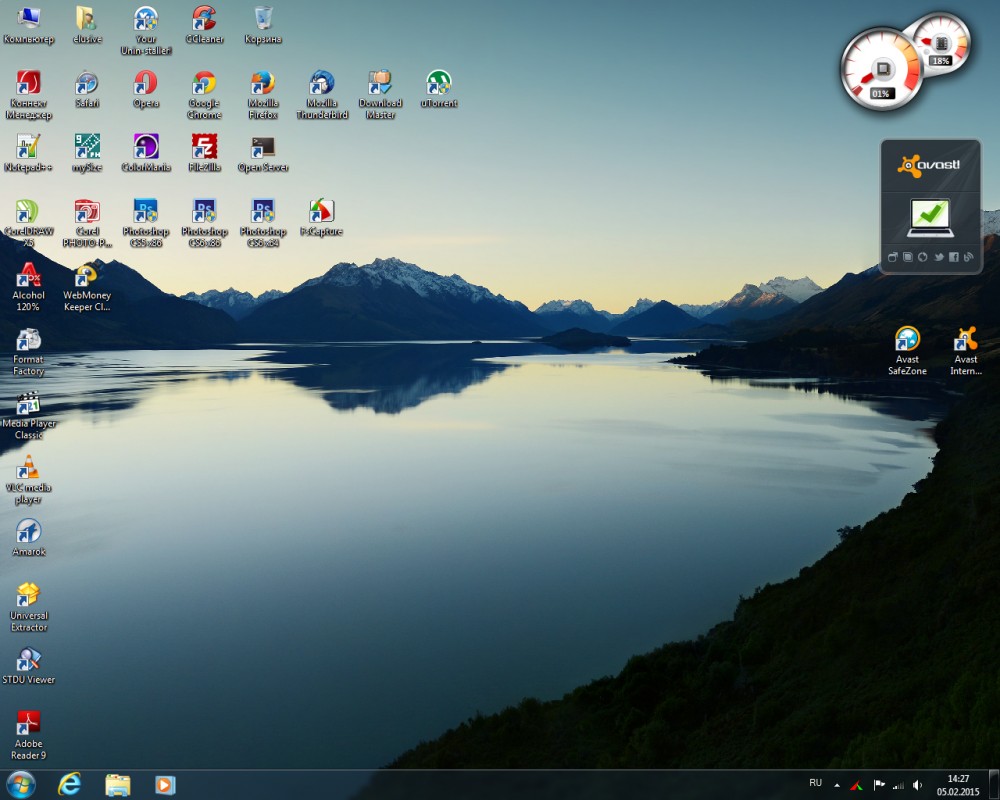Click the Avast gadget's green checkmark status

click(930, 215)
